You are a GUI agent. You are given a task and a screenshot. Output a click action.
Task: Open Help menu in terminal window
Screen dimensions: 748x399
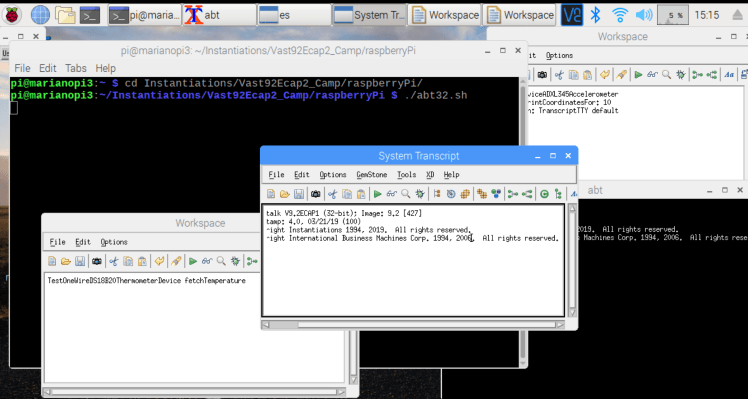coord(105,68)
